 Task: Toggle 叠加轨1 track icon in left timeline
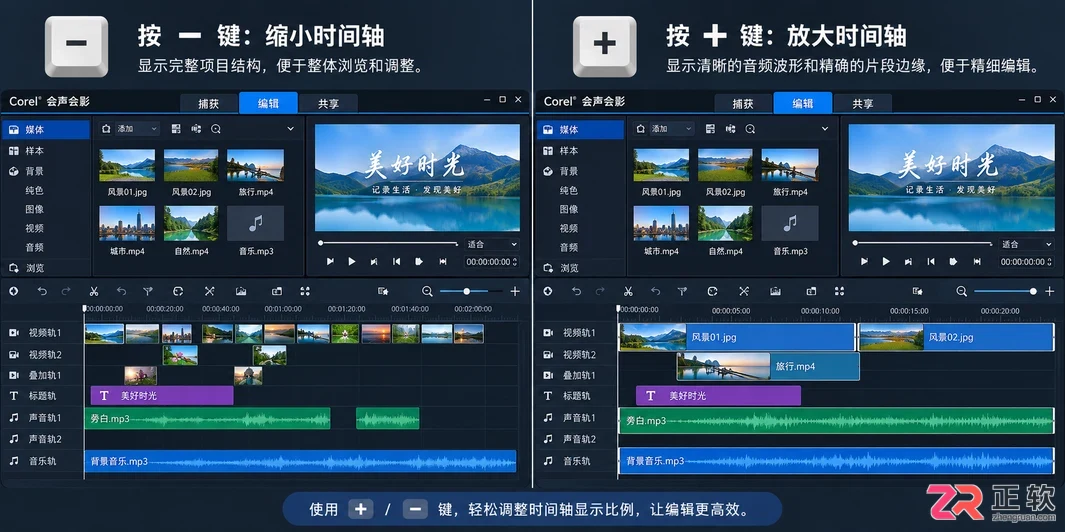[14, 375]
